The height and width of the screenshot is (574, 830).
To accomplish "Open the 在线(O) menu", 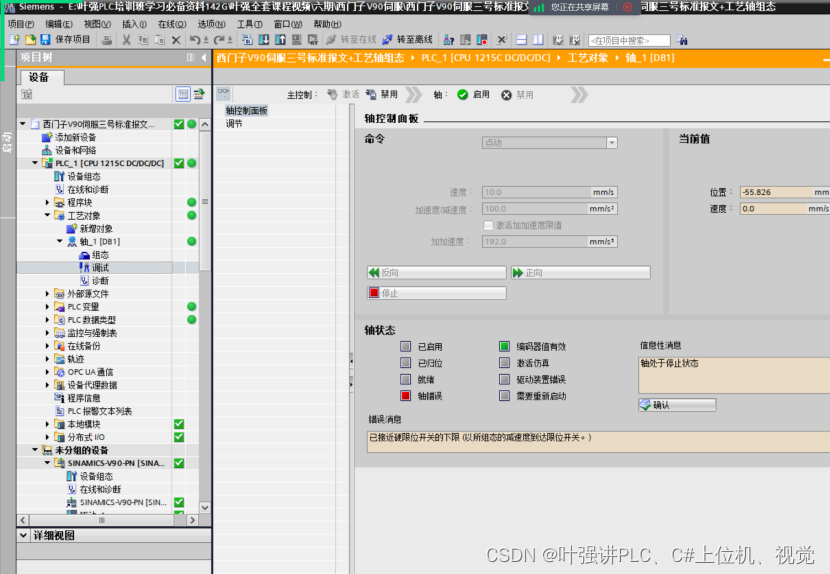I will (x=172, y=24).
